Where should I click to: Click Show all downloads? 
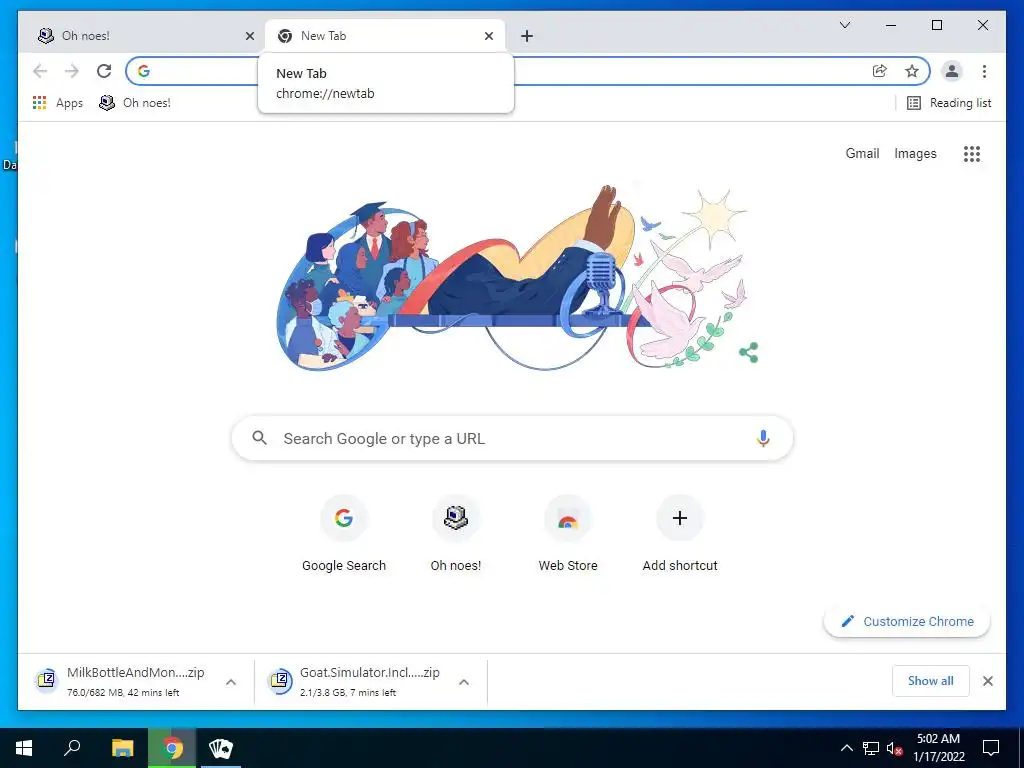931,681
